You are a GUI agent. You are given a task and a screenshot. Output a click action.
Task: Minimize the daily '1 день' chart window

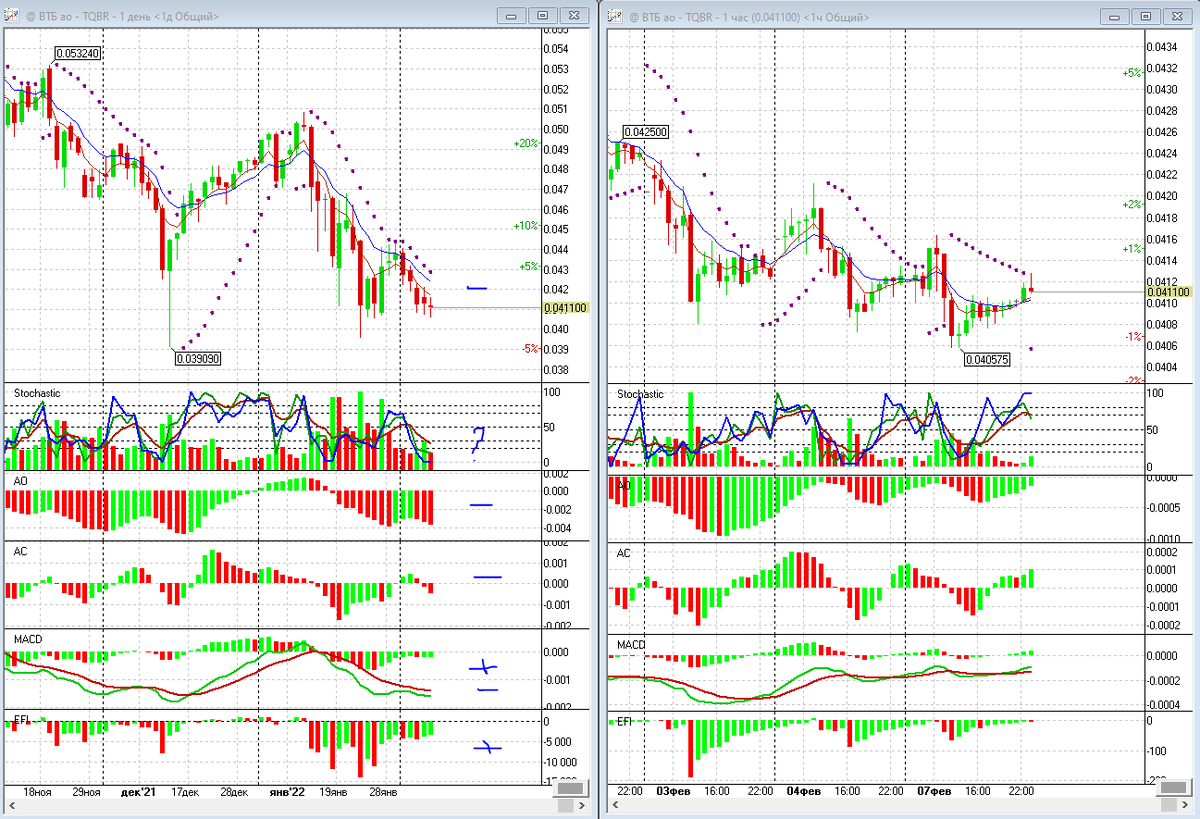(x=513, y=16)
